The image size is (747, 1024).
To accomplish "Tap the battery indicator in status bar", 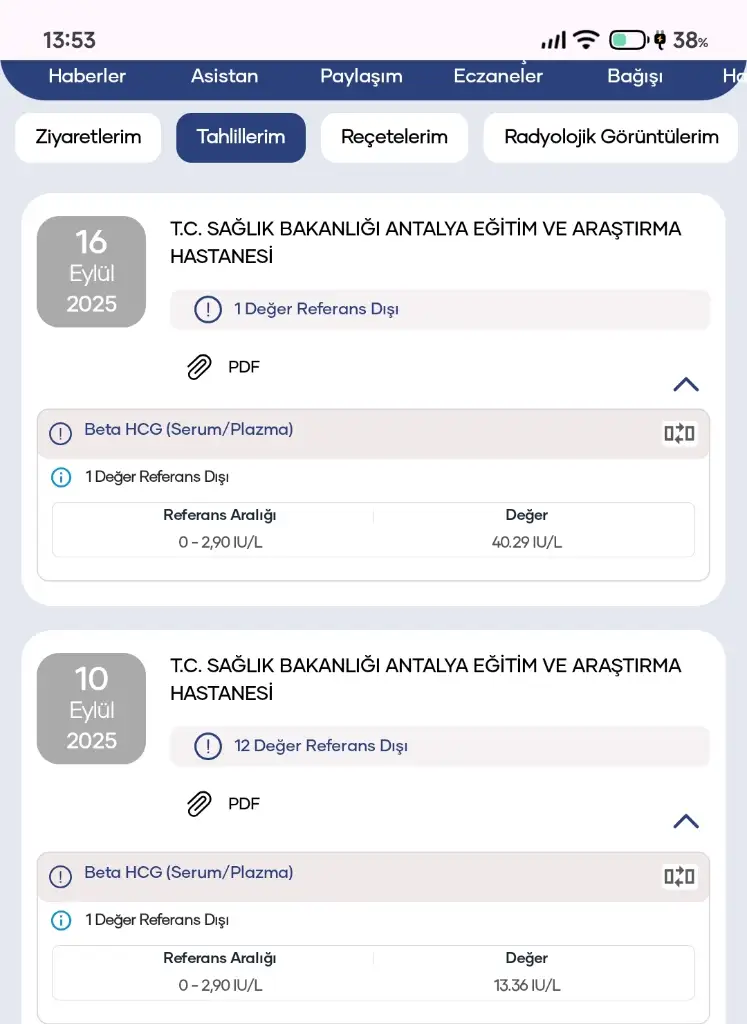I will point(628,40).
